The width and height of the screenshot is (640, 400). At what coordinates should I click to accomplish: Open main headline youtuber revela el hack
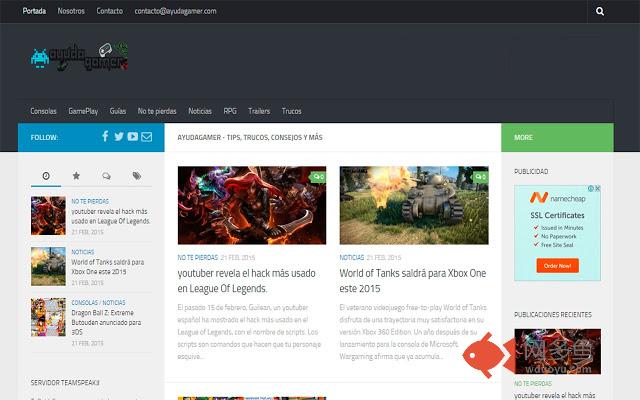247,281
